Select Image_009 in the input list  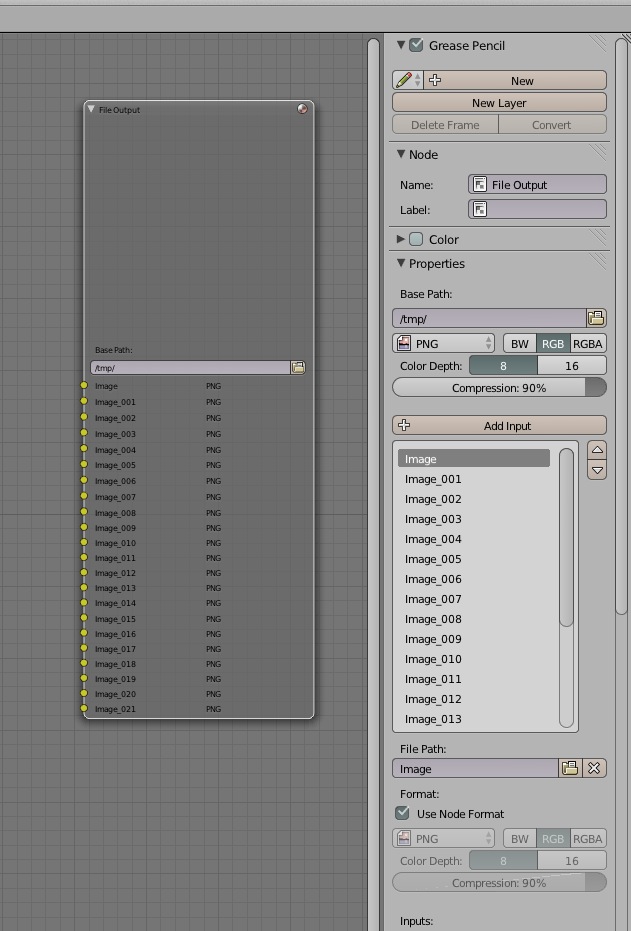[474, 639]
